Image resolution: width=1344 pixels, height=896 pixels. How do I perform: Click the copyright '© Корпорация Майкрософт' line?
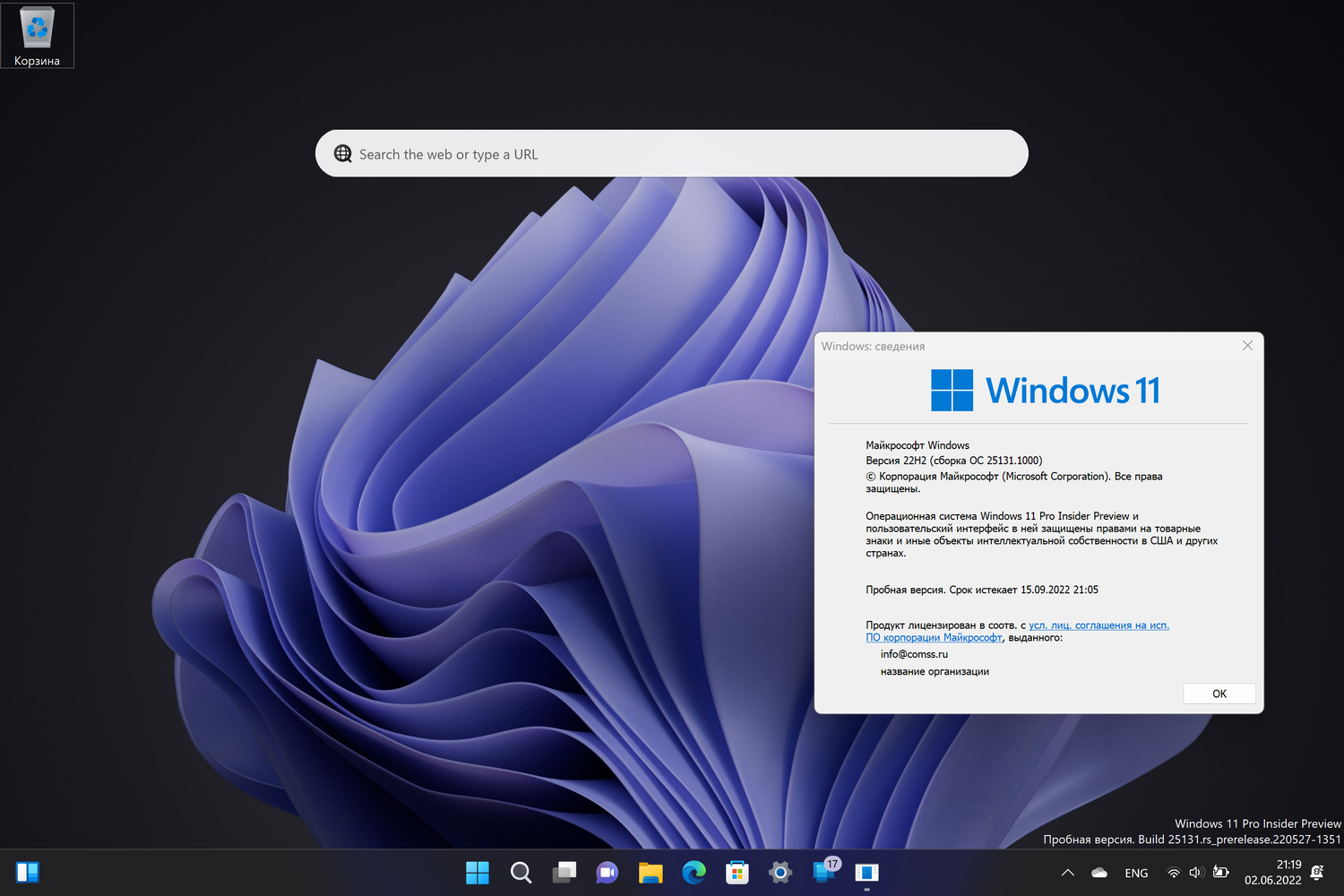coord(1014,482)
